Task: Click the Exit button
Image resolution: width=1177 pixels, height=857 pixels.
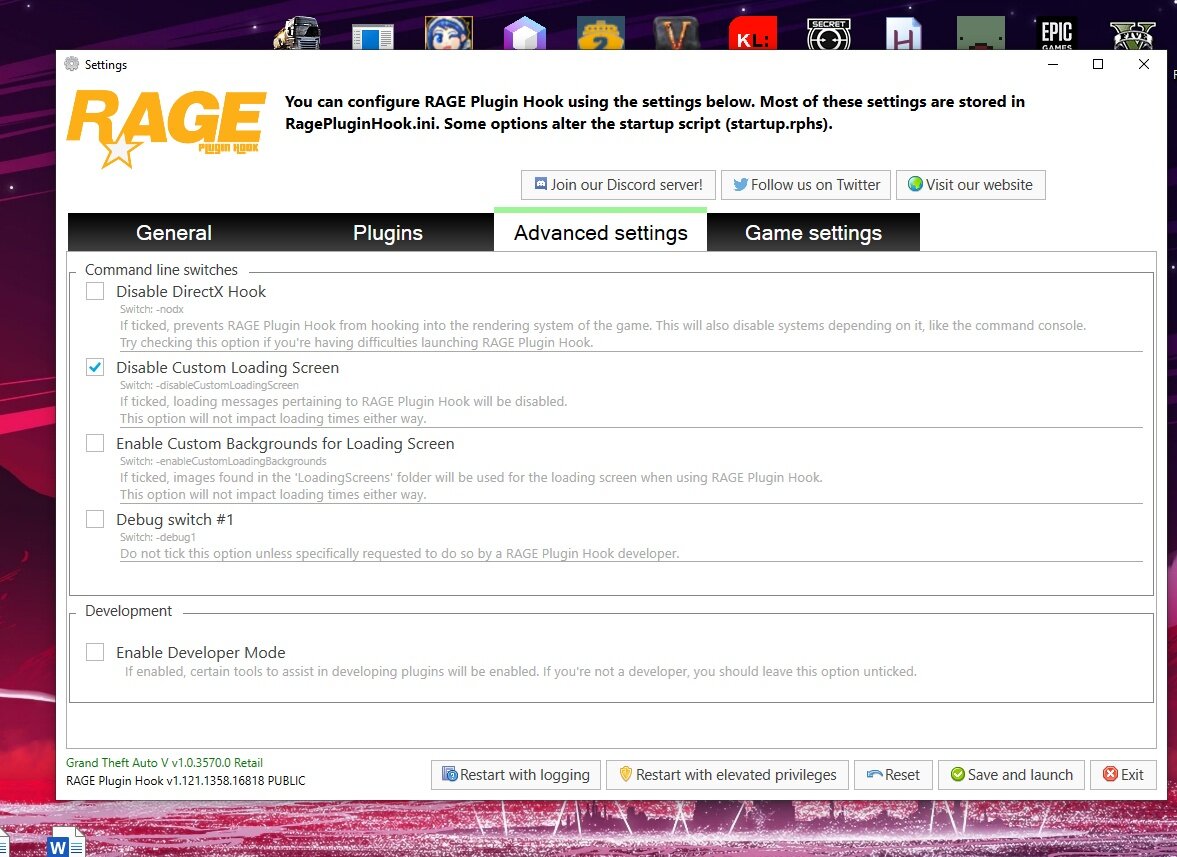Action: [x=1123, y=774]
